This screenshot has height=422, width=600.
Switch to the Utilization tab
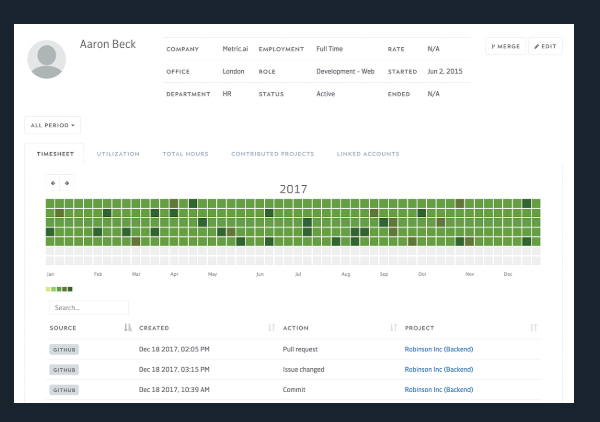click(118, 154)
